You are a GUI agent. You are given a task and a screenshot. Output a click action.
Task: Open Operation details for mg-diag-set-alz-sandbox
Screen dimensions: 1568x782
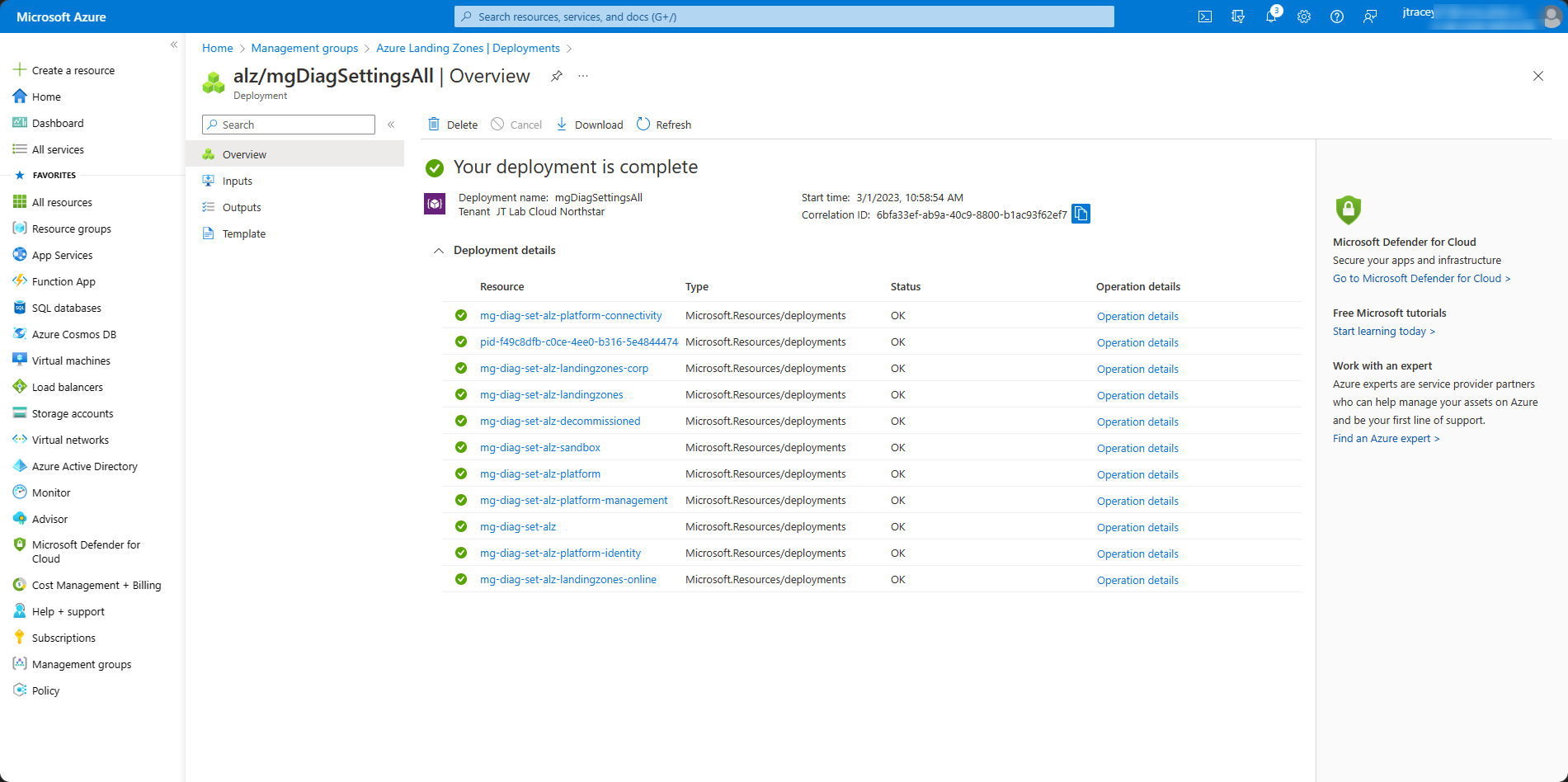pos(1137,447)
